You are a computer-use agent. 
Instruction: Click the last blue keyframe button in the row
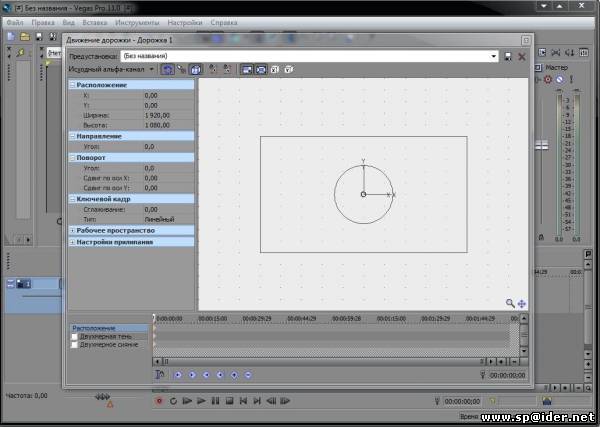tap(248, 375)
